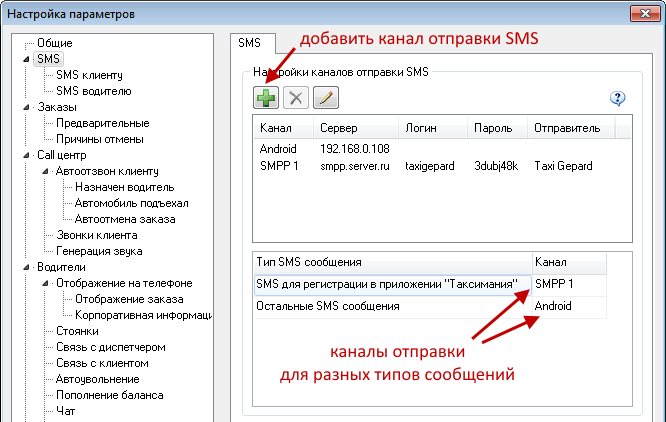666x422 pixels.
Task: Edit selected channel with pencil button
Action: (326, 98)
